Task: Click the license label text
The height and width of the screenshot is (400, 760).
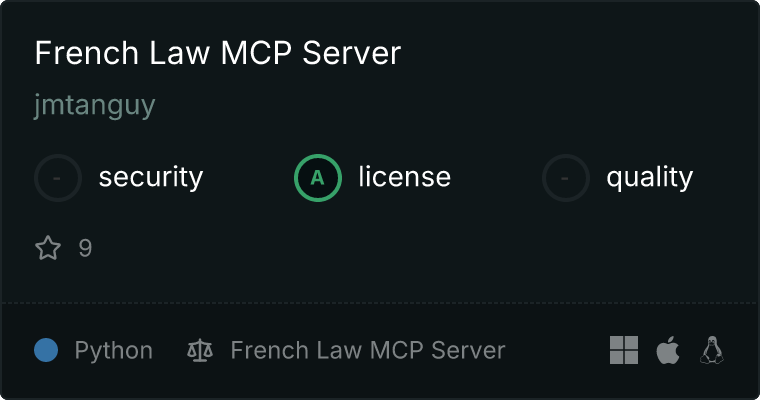Action: coord(405,176)
